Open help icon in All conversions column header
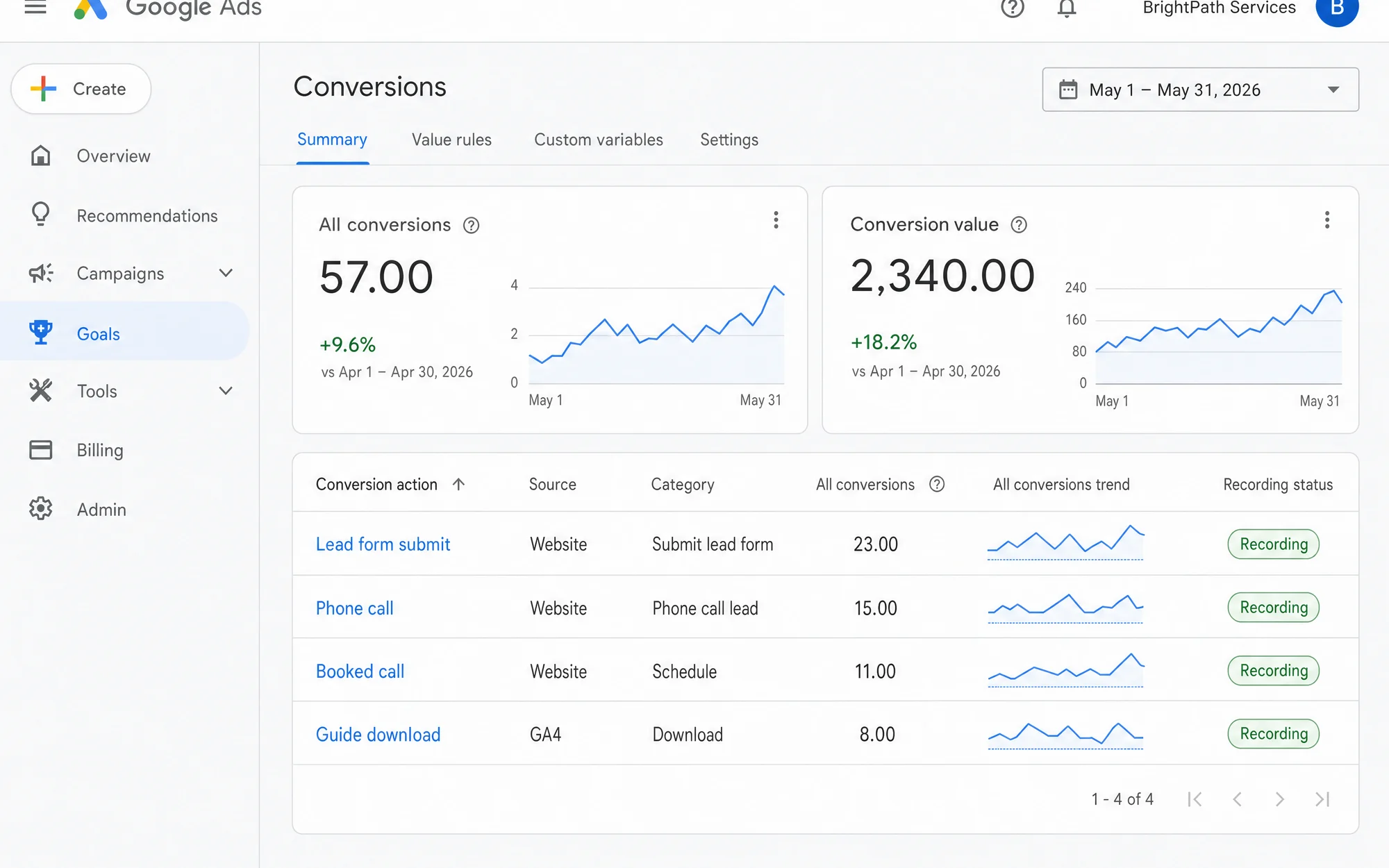 pos(937,485)
